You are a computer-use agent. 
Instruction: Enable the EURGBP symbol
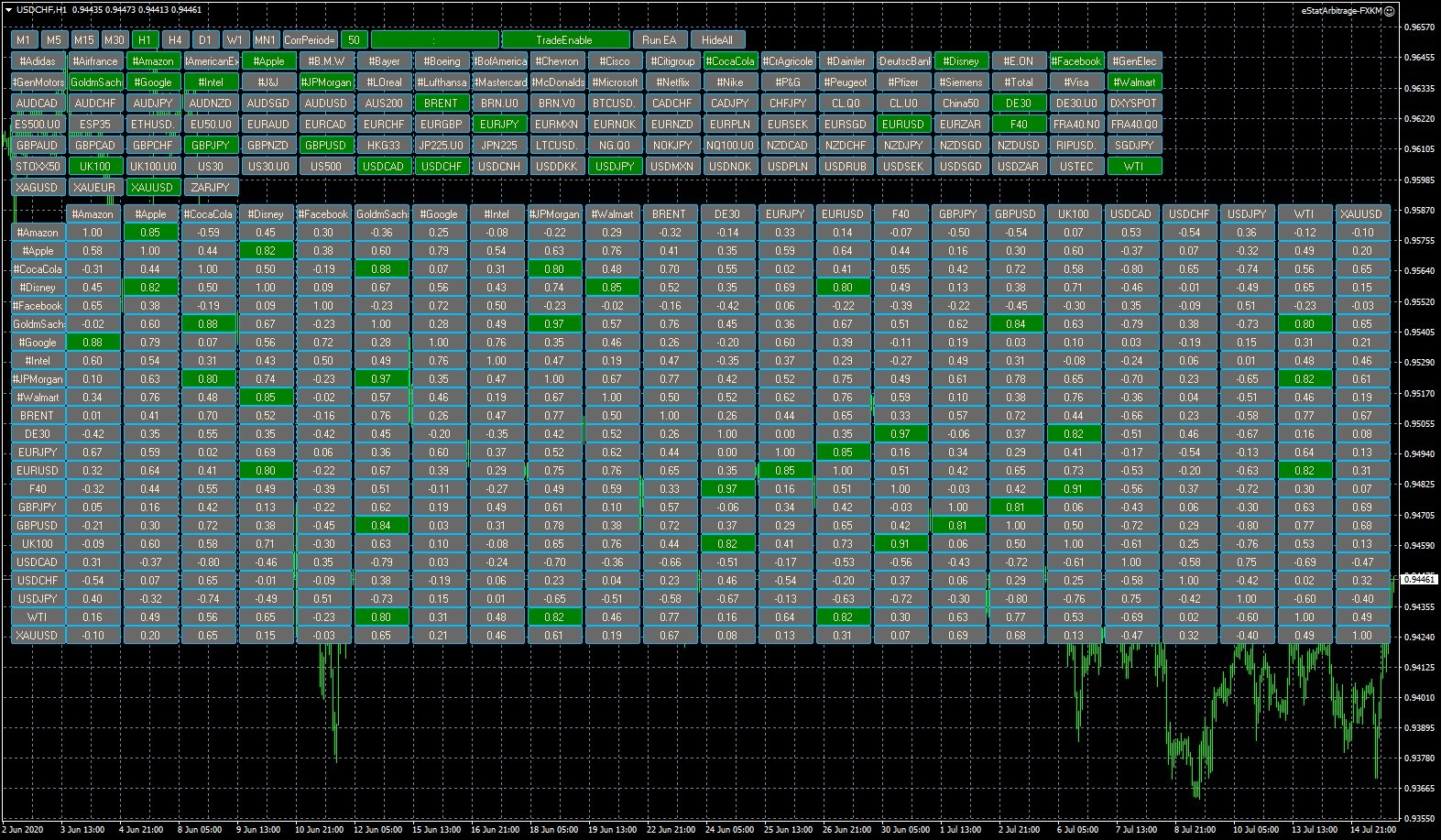442,125
